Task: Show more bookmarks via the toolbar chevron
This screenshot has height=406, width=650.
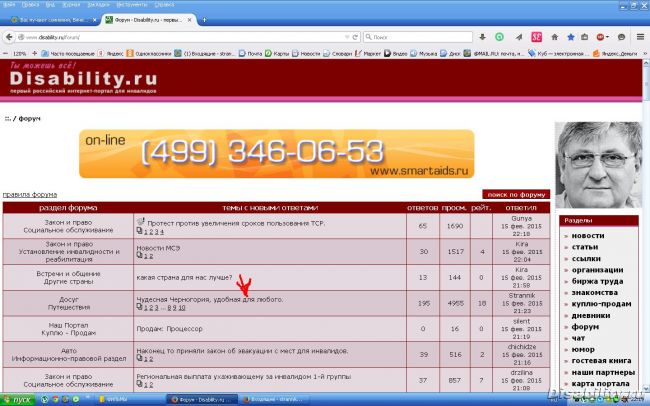Action: click(645, 53)
